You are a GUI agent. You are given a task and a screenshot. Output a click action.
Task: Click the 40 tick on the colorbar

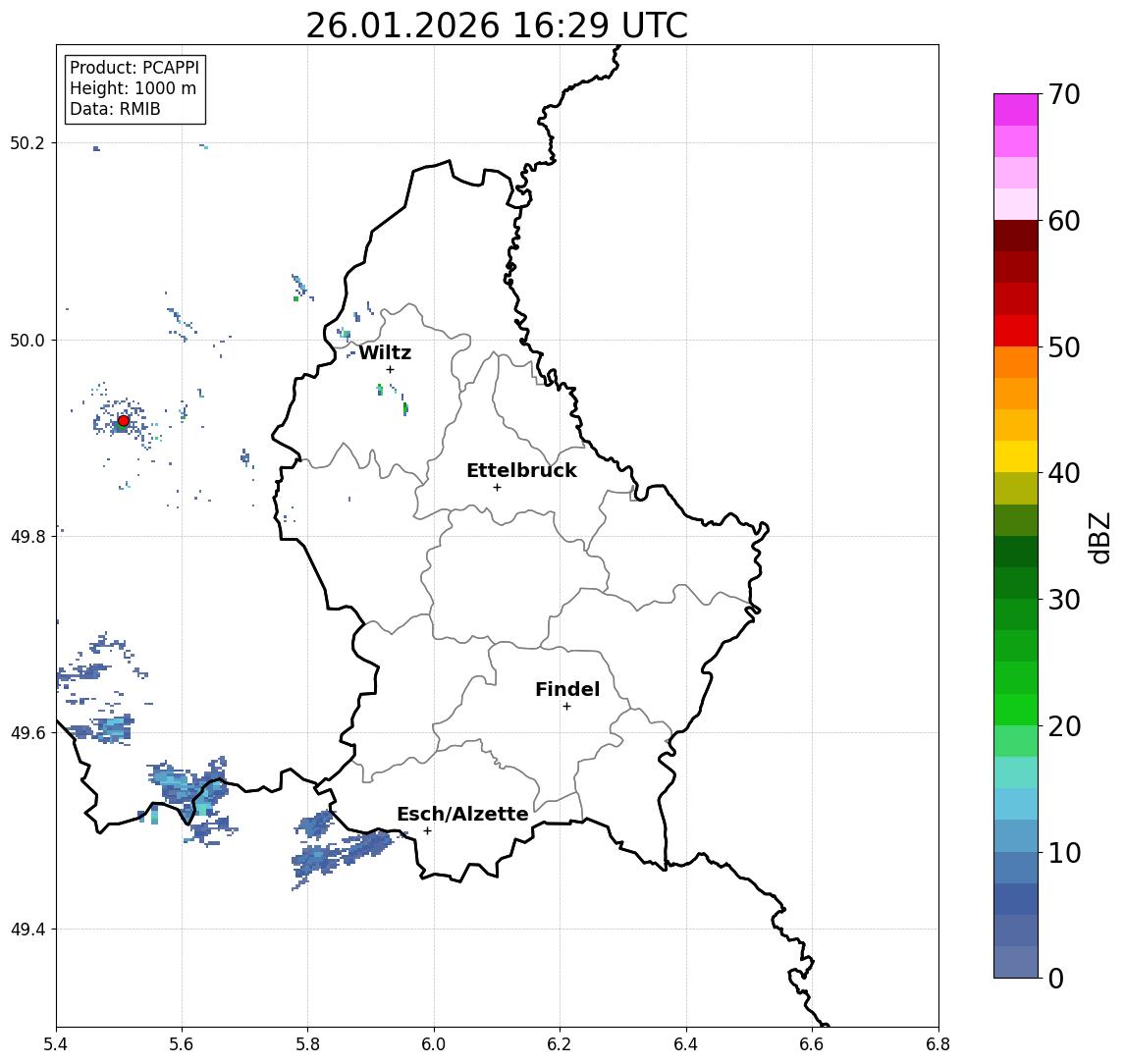(1063, 473)
